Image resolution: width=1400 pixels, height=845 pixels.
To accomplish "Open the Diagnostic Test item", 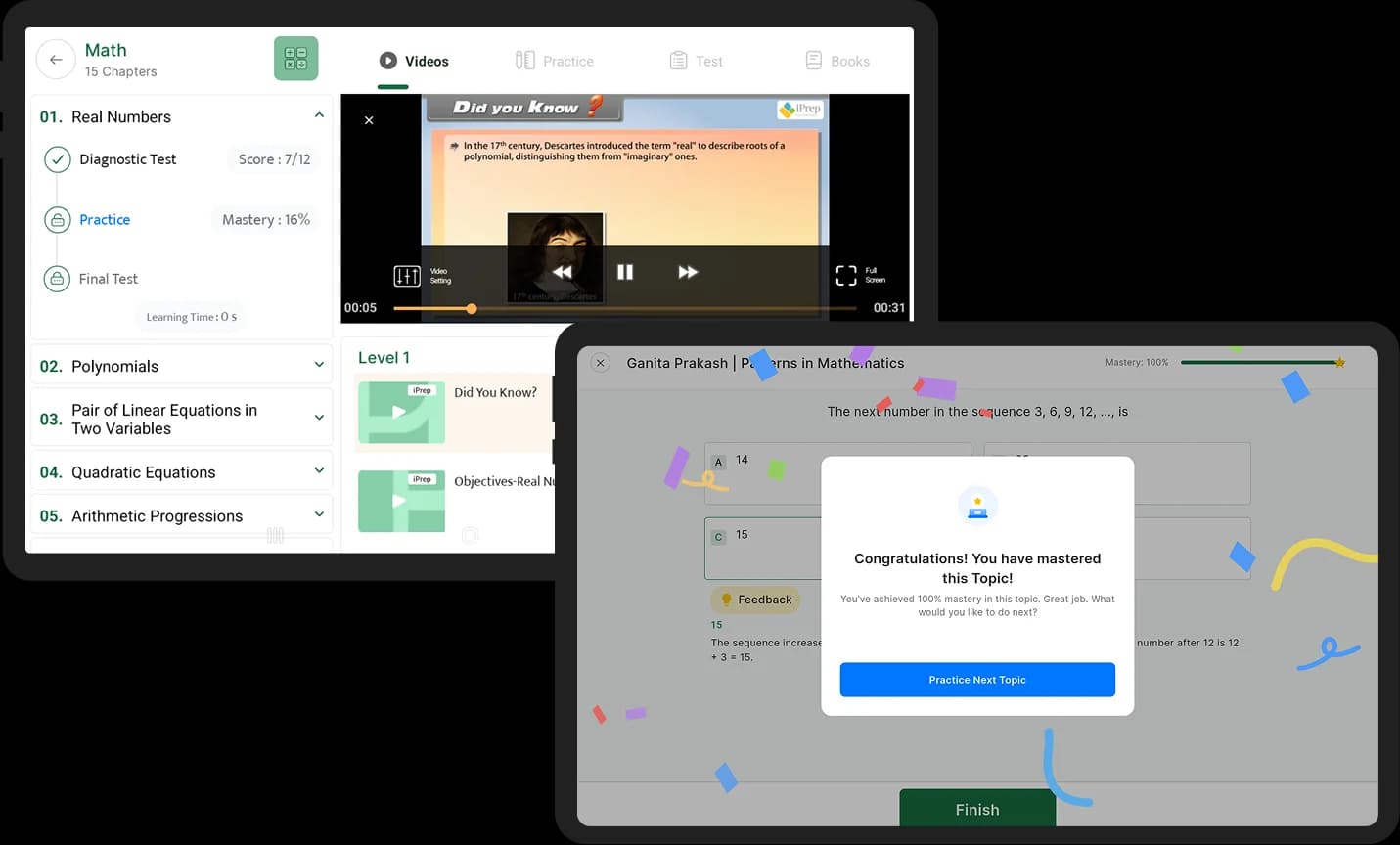I will (128, 159).
